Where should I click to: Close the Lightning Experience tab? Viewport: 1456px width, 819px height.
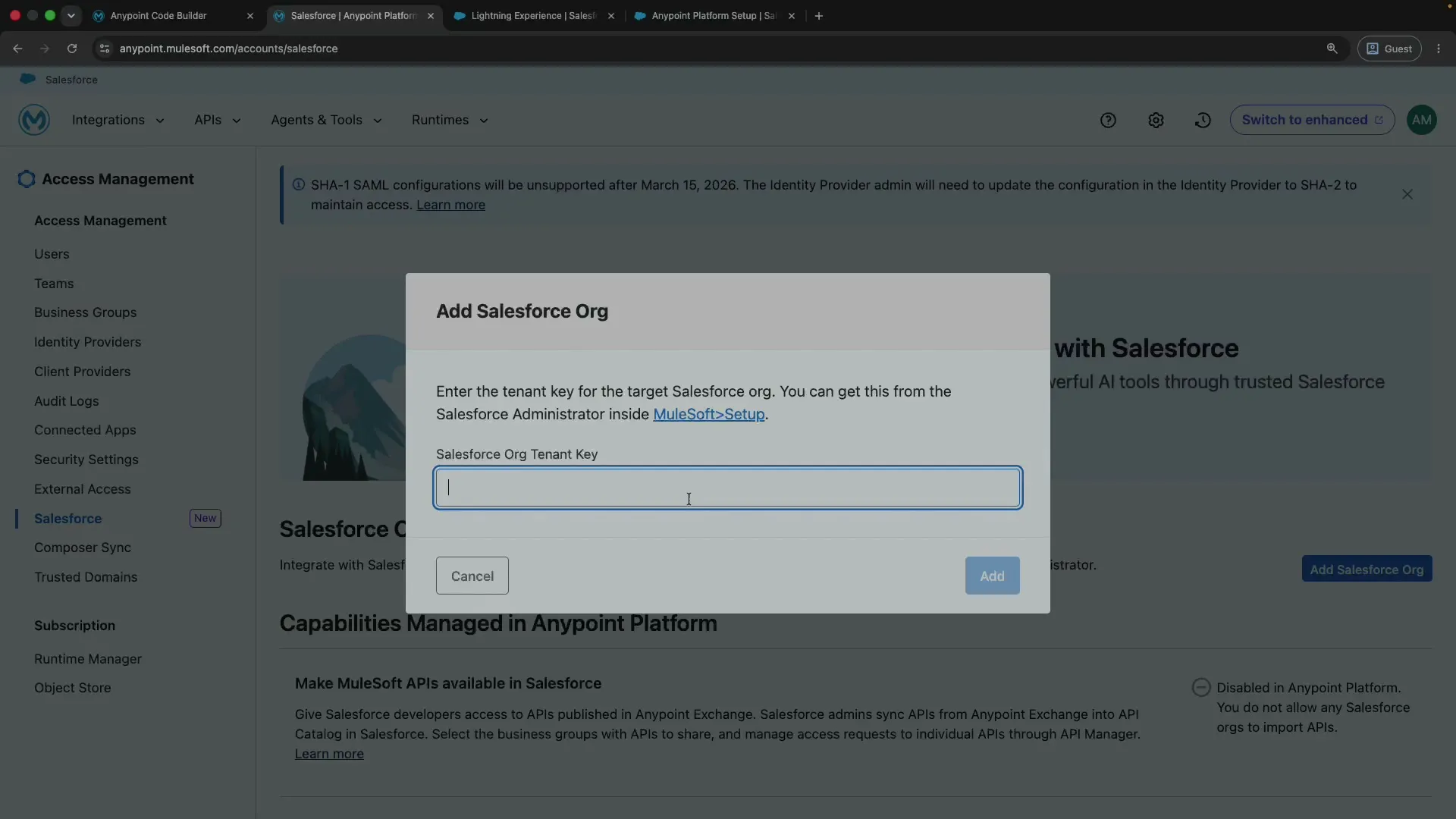[x=611, y=16]
